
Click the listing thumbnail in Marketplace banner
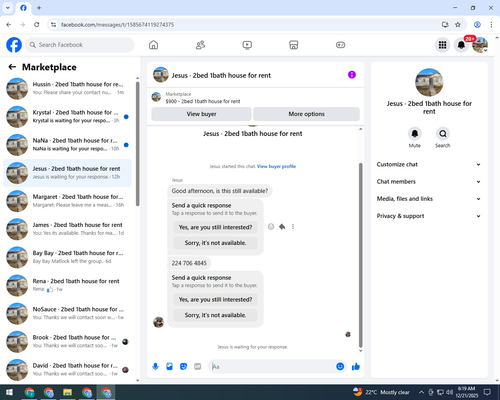pos(156,97)
